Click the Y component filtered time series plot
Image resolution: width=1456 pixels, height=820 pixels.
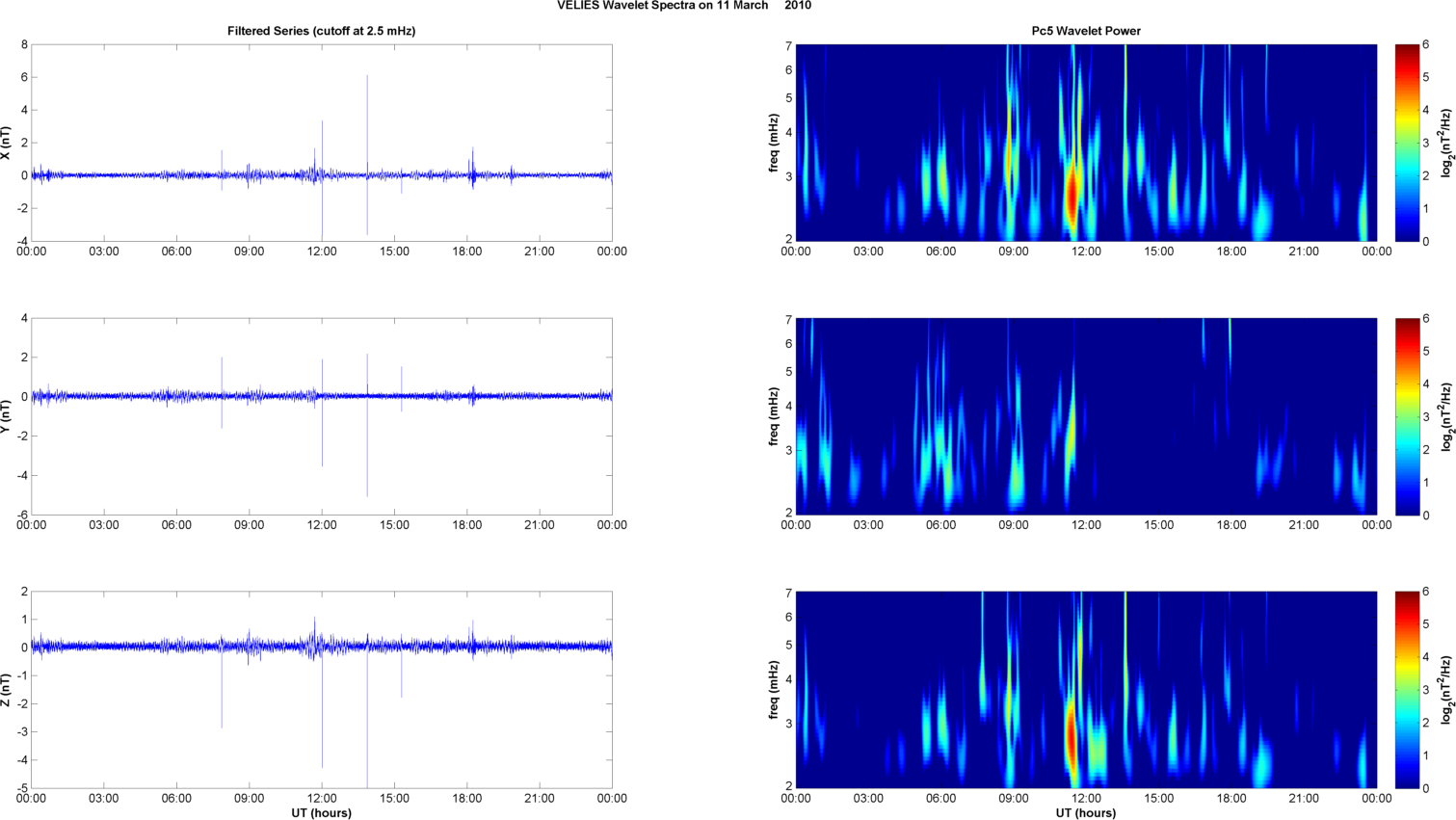[x=321, y=416]
